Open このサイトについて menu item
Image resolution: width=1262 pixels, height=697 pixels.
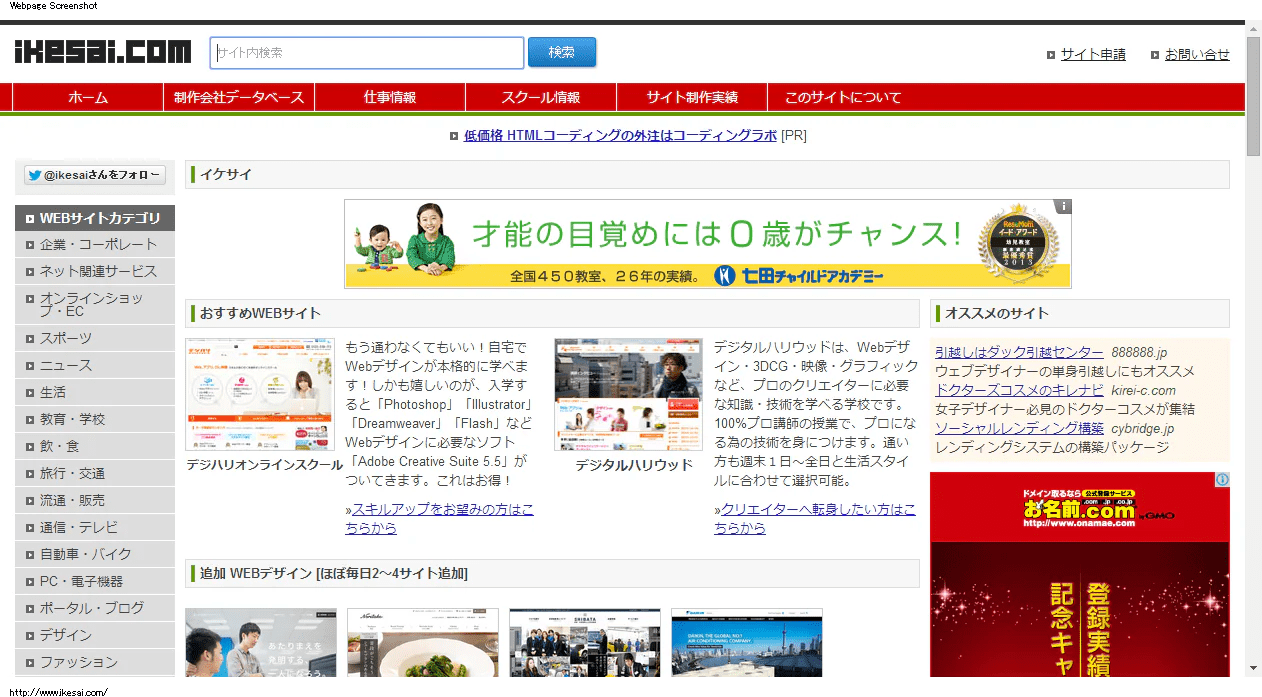coord(843,97)
